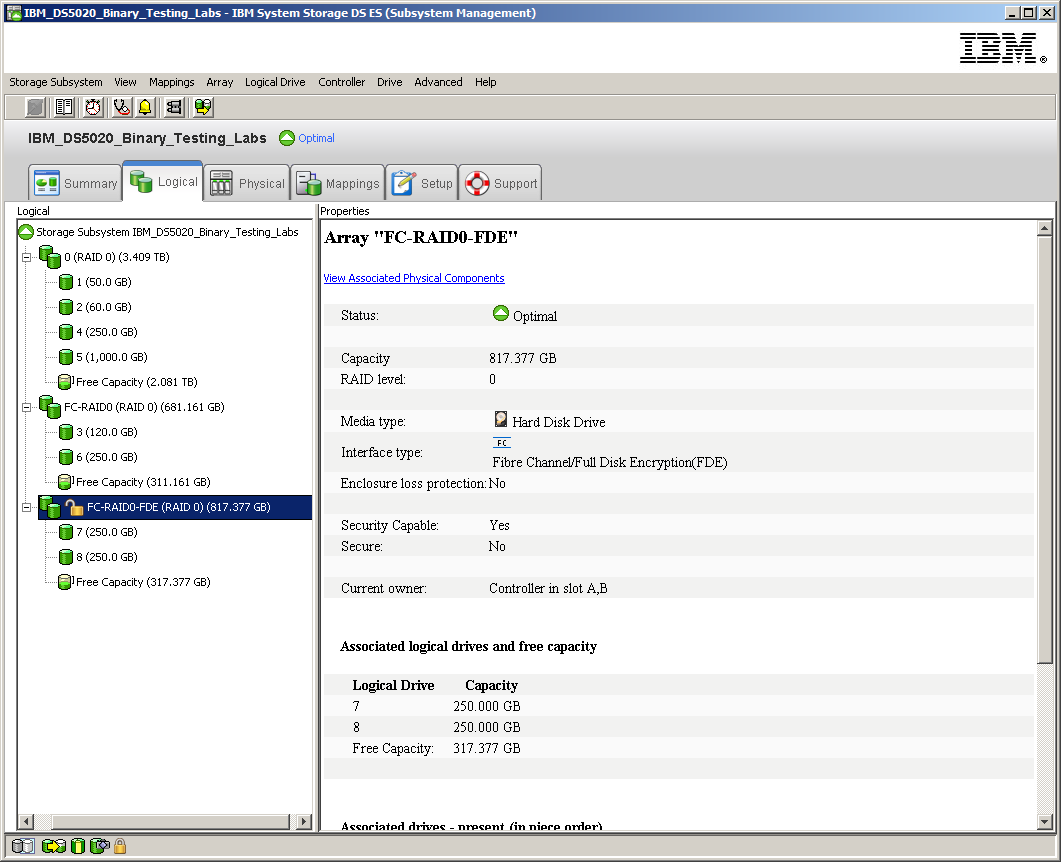Screen dimensions: 1061x862
Task: Click the green status icon beside Optimal in Properties
Action: [x=501, y=313]
